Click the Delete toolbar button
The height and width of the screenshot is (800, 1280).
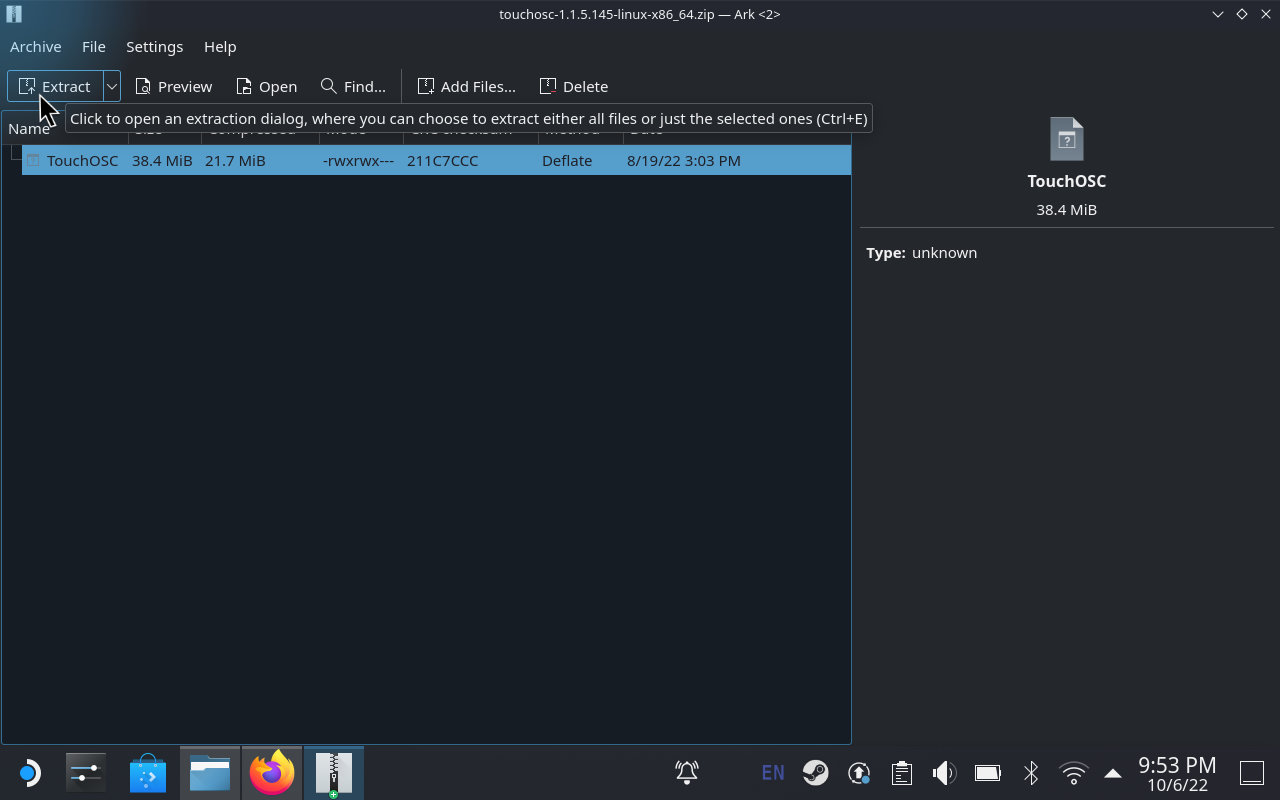(574, 86)
